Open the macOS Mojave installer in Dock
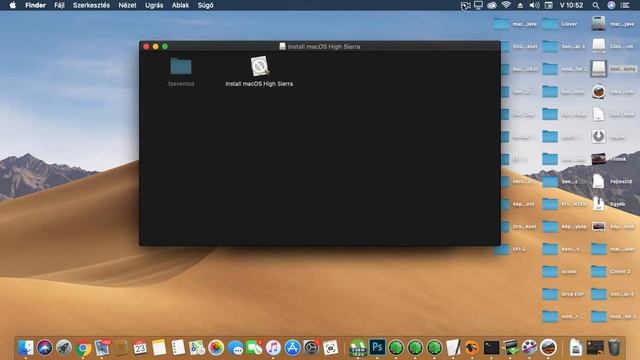640x360 pixels. pos(548,347)
